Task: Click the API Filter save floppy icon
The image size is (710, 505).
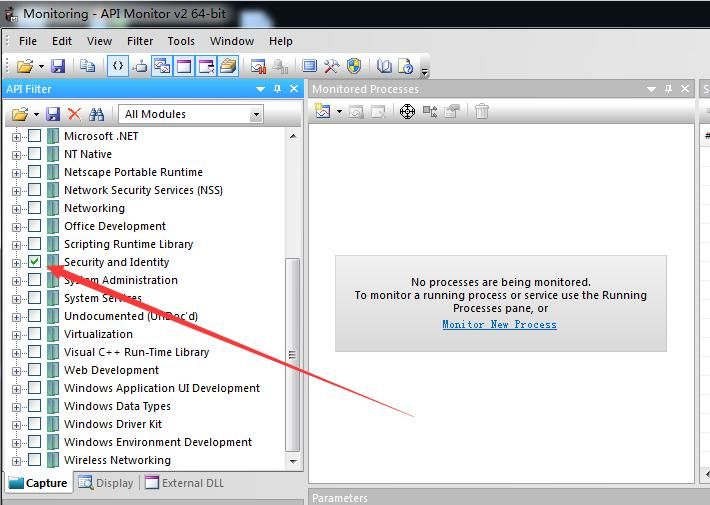Action: tap(53, 114)
